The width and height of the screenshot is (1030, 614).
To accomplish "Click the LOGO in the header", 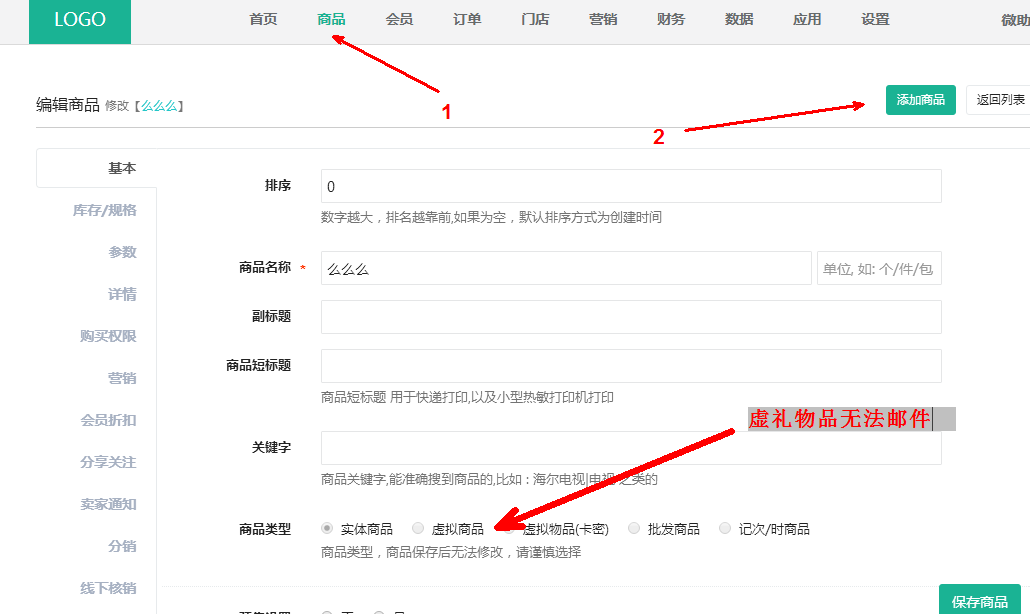I will click(80, 21).
